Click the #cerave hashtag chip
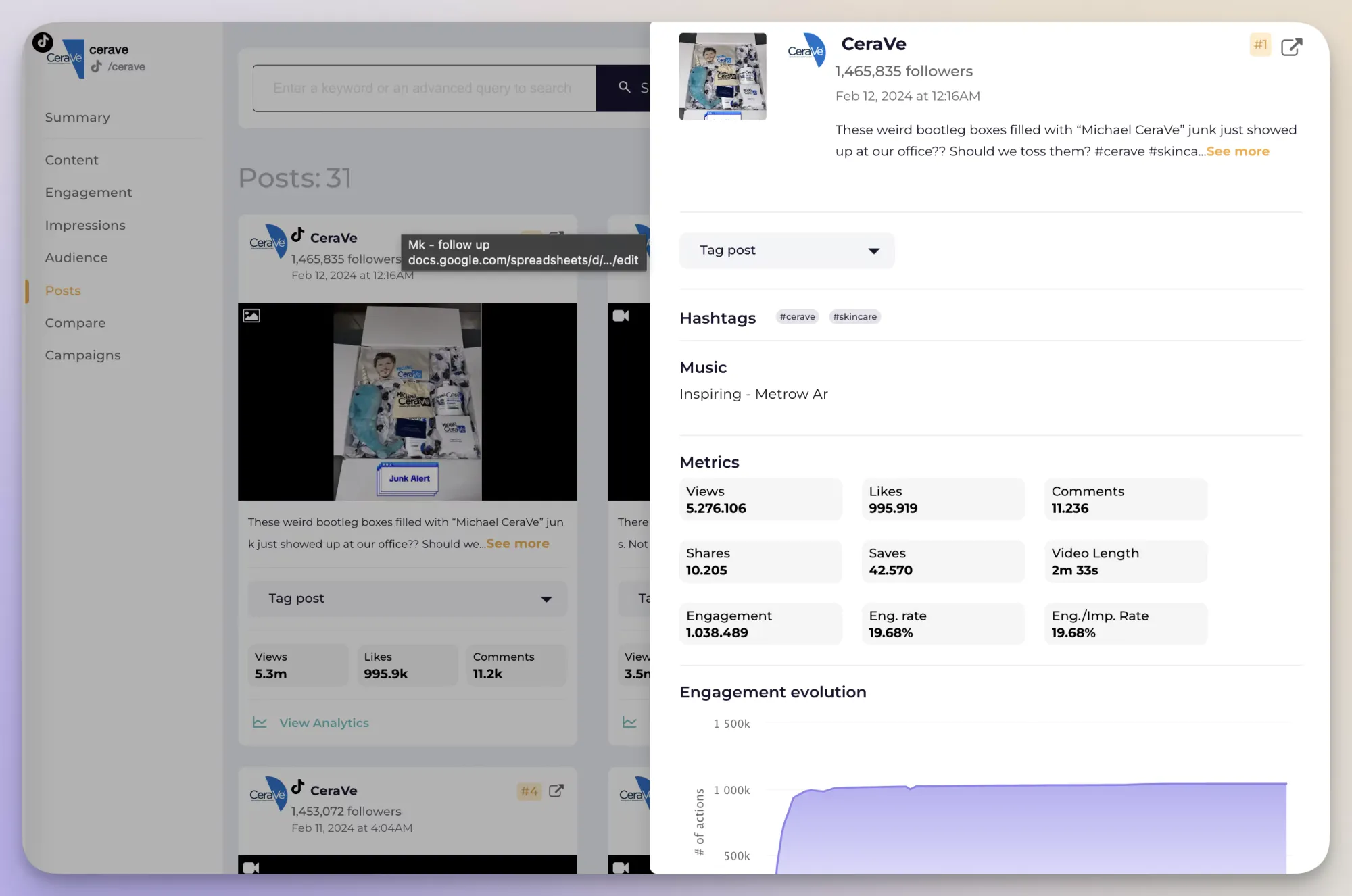This screenshot has width=1352, height=896. (x=797, y=316)
